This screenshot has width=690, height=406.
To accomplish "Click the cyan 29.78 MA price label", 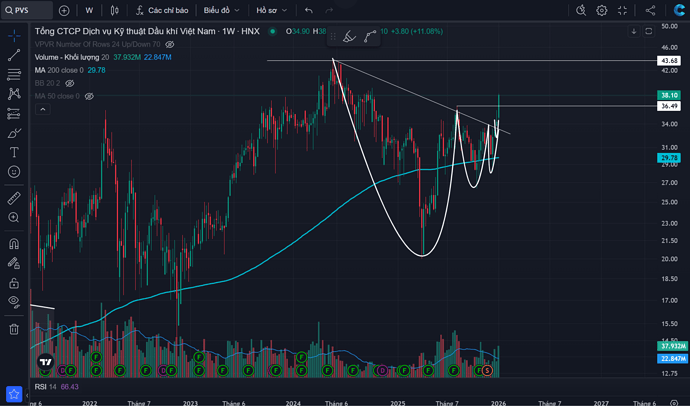I will 669,157.
